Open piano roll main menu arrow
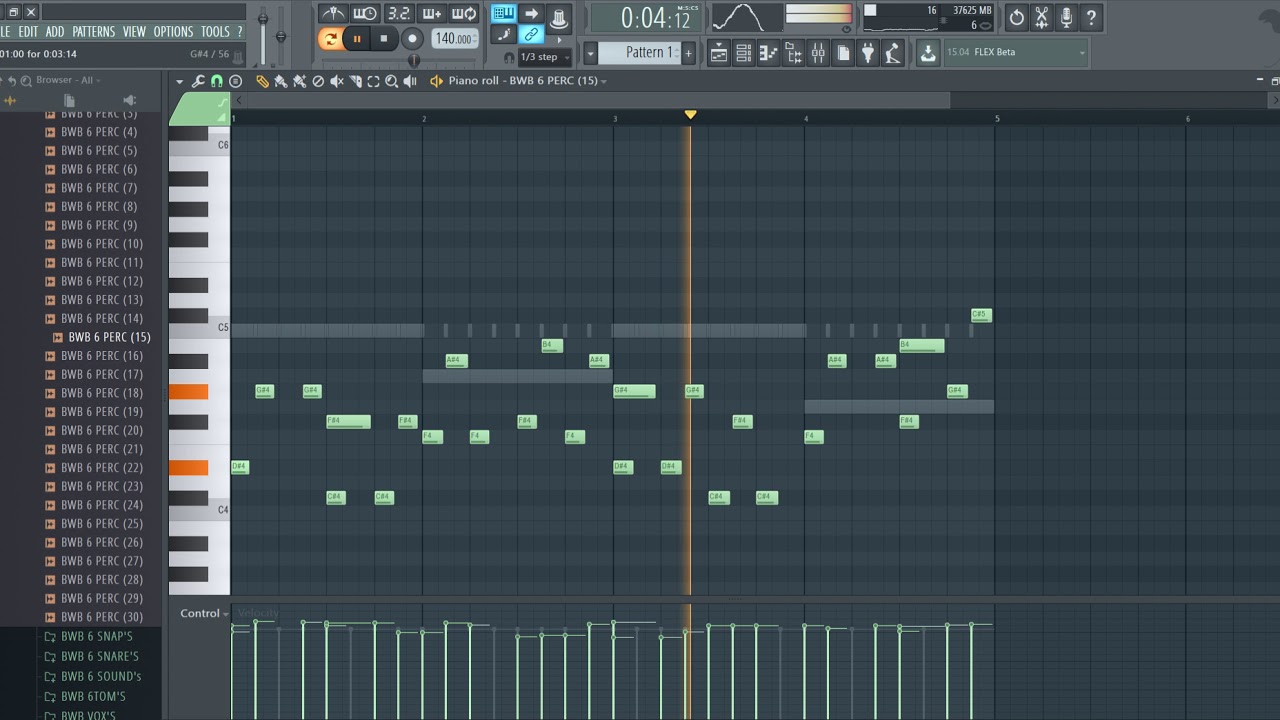Screen dimensions: 1280x720 [x=179, y=81]
